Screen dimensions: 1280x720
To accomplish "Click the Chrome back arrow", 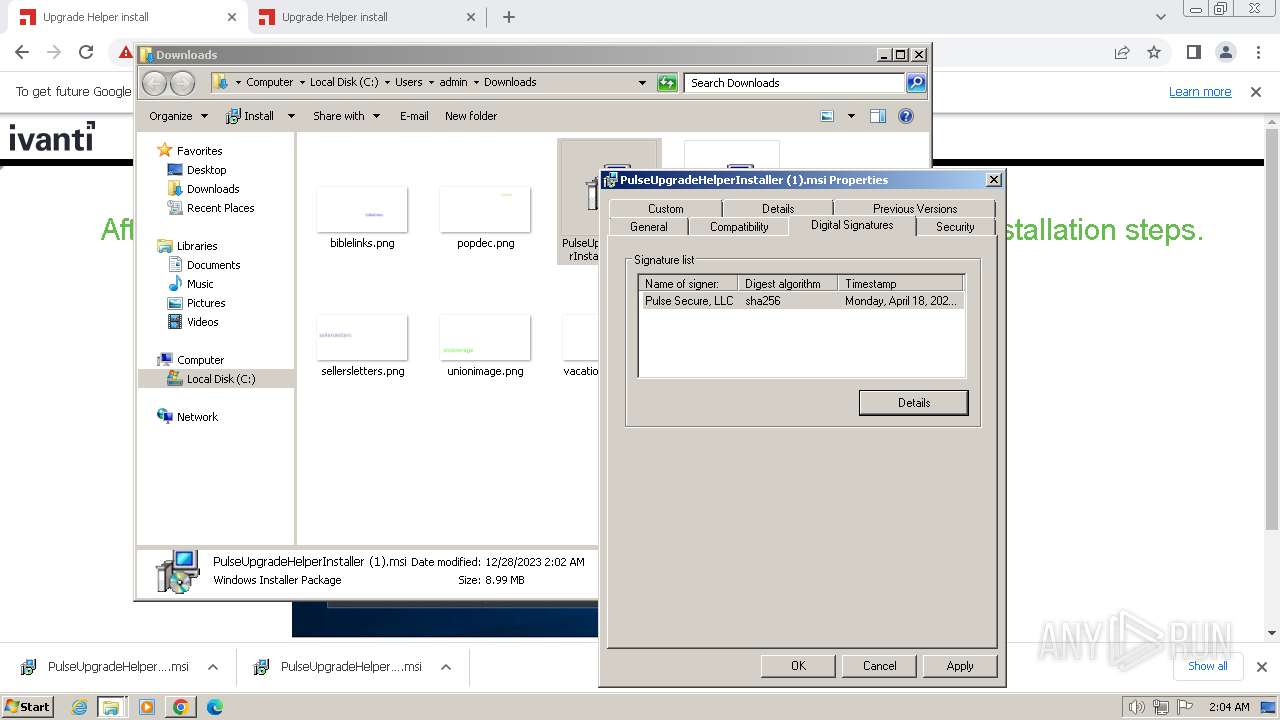I will (22, 53).
